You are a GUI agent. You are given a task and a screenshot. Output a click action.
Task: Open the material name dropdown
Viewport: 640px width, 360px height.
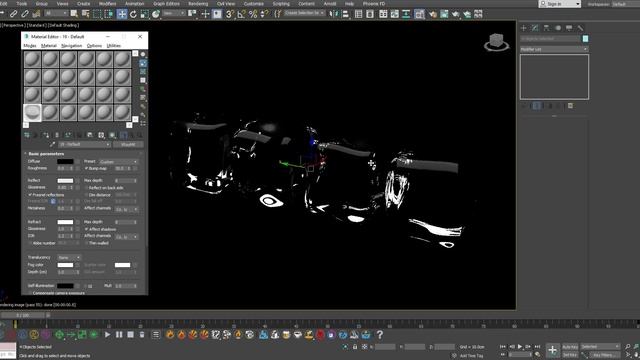point(84,144)
